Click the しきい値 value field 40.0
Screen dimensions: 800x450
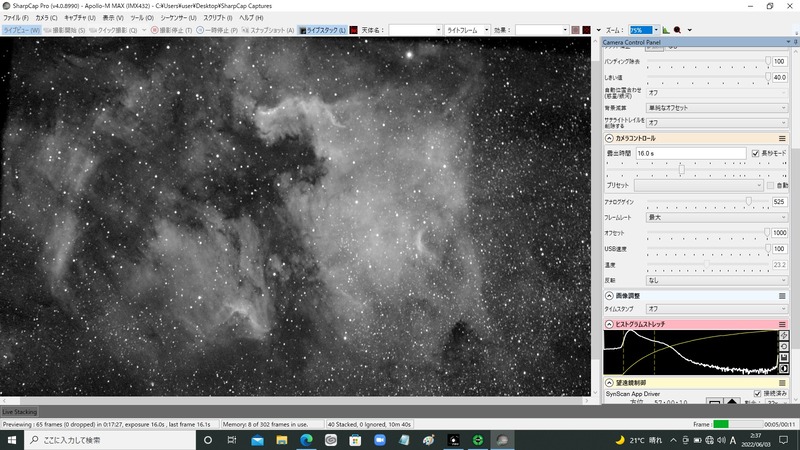tap(779, 77)
